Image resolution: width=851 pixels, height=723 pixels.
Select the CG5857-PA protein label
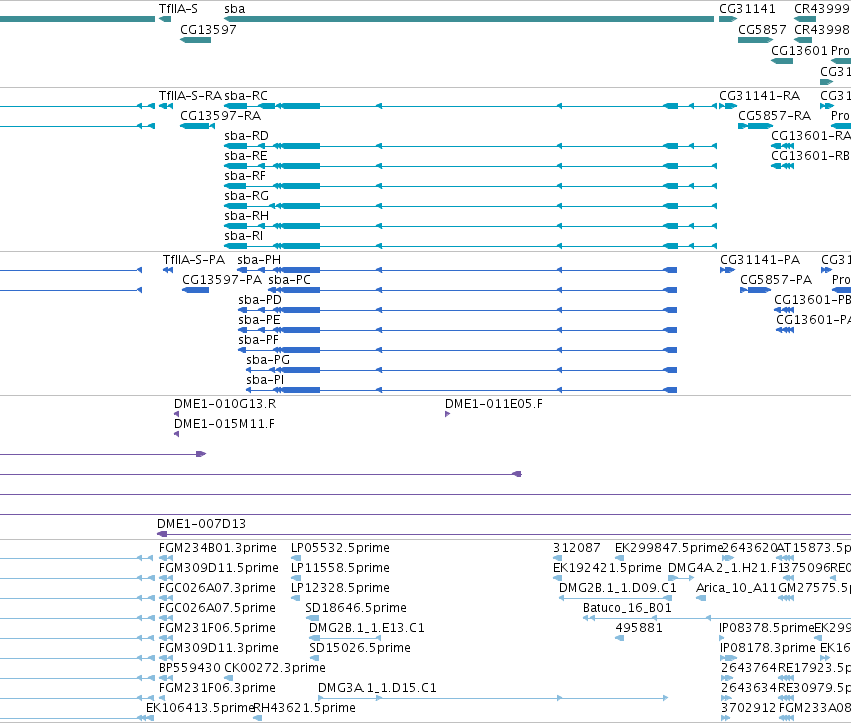[x=776, y=280]
